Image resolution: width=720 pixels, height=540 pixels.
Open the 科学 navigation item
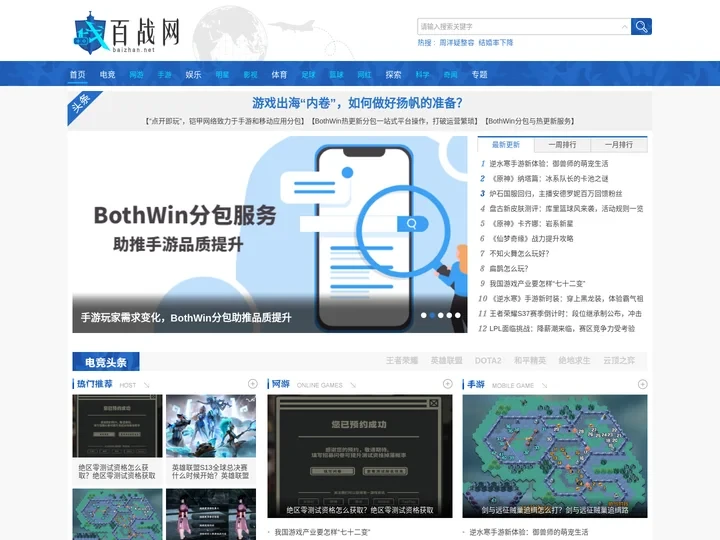pos(422,74)
